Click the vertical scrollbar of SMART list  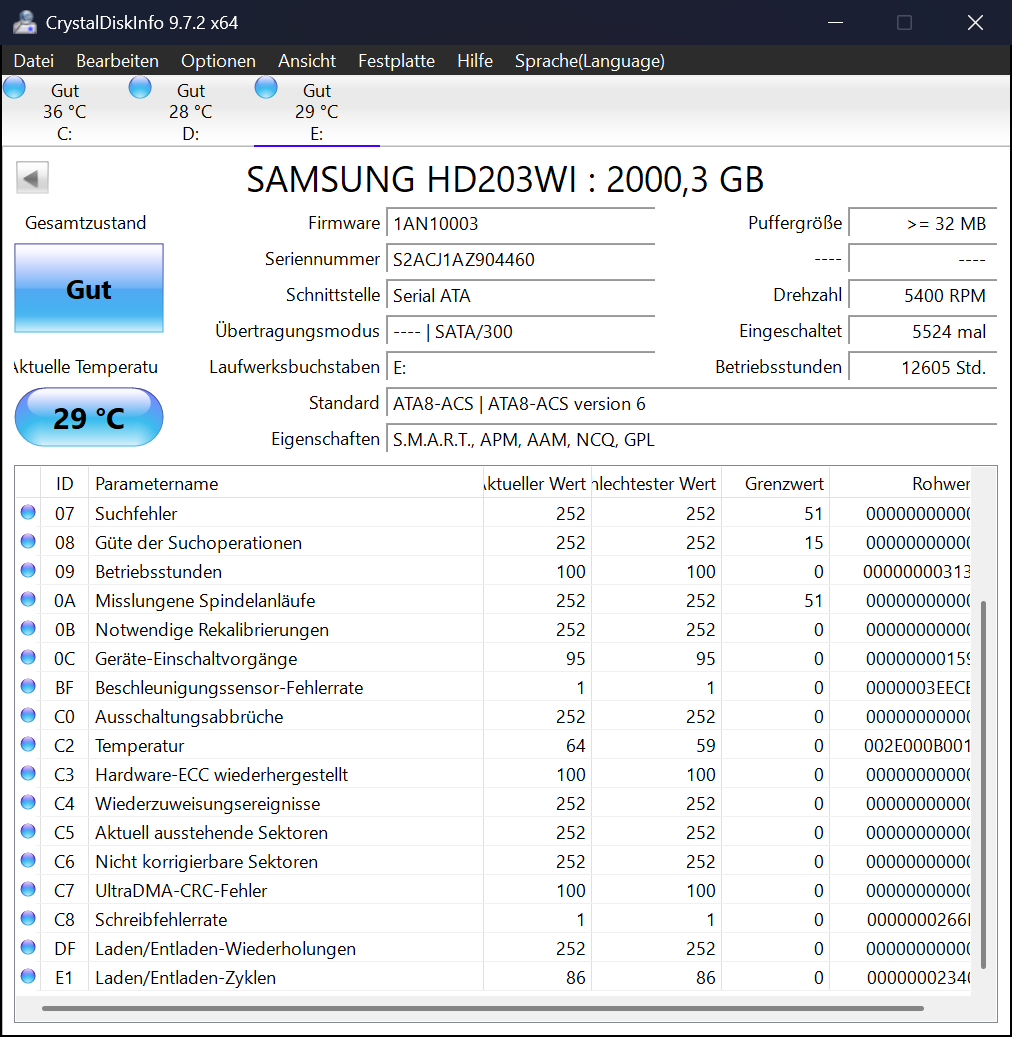tap(984, 784)
